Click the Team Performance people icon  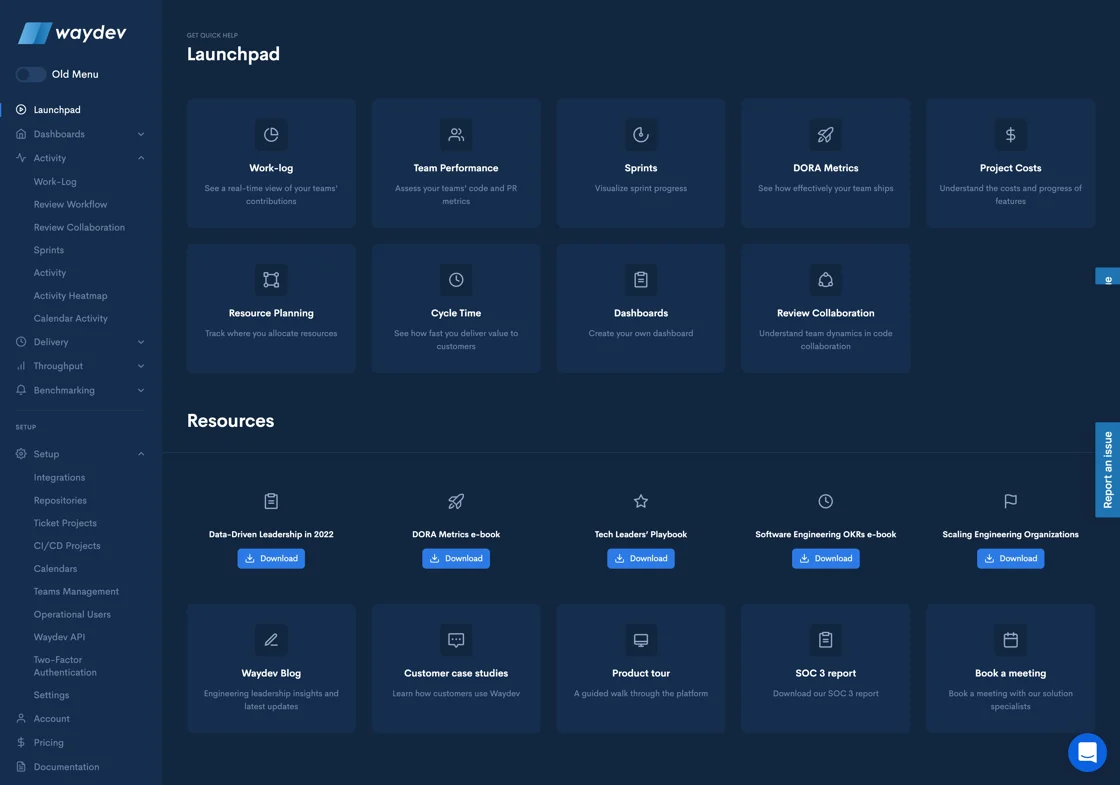click(x=456, y=134)
